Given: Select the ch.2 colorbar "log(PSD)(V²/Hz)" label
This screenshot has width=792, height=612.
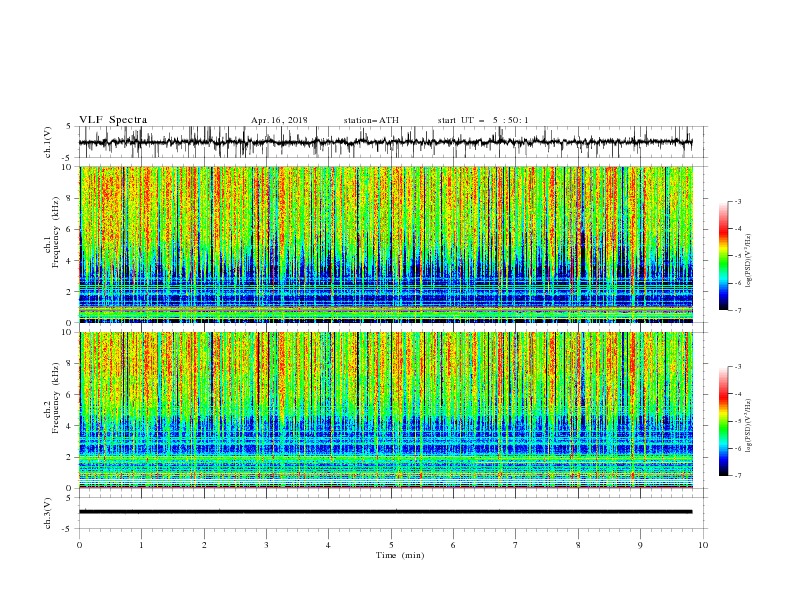Looking at the screenshot, I should [749, 426].
